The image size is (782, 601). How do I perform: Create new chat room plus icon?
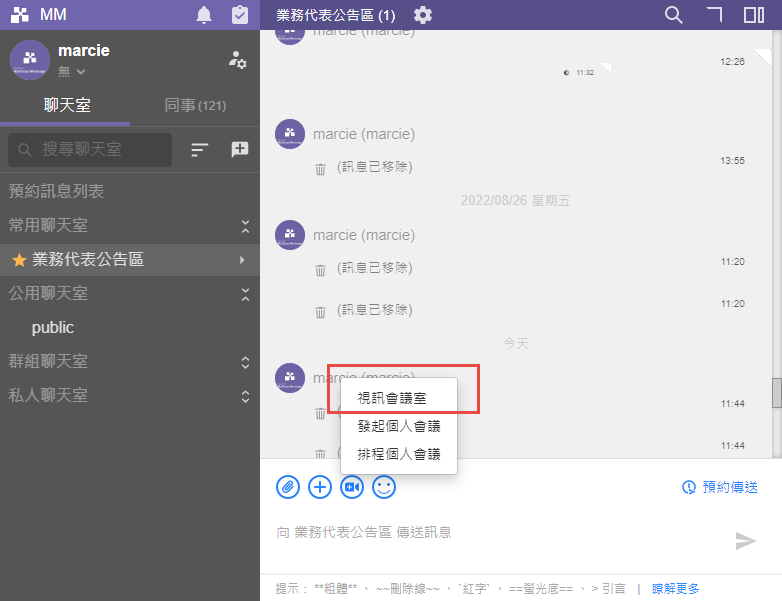tap(240, 149)
